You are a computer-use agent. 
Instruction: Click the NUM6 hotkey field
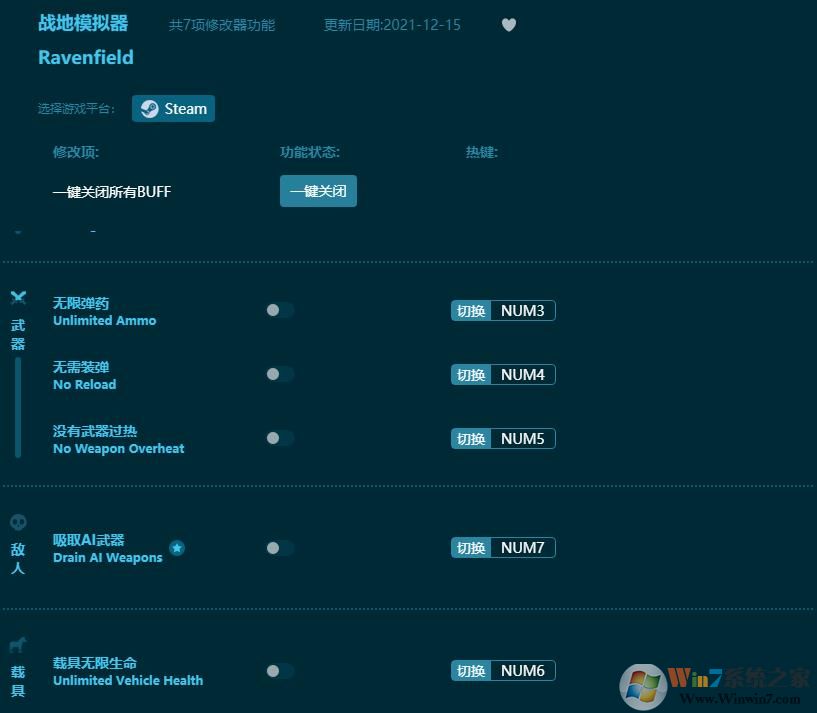(523, 670)
